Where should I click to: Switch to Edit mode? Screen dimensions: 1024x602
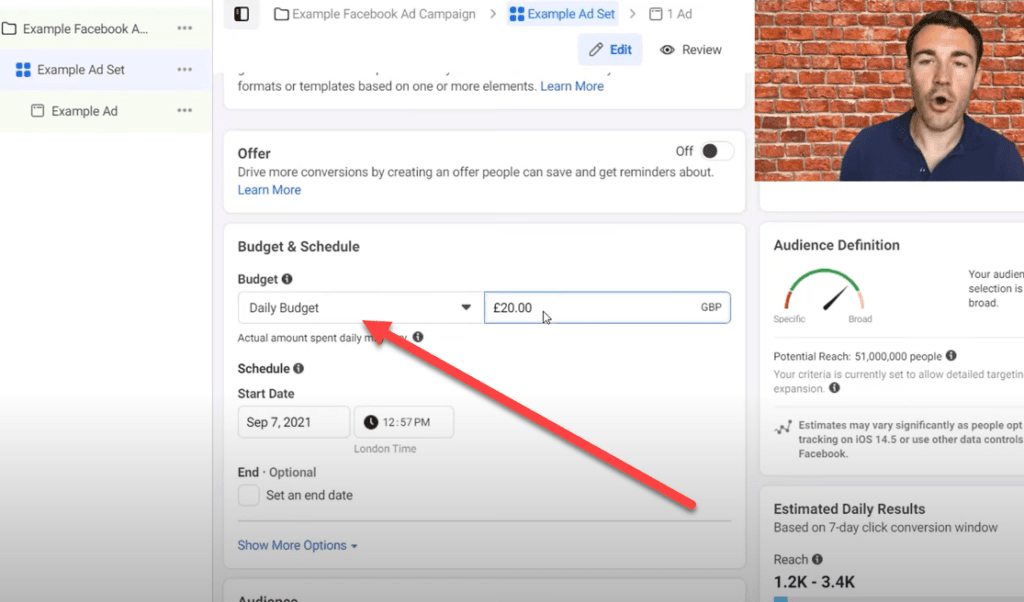pyautogui.click(x=610, y=50)
